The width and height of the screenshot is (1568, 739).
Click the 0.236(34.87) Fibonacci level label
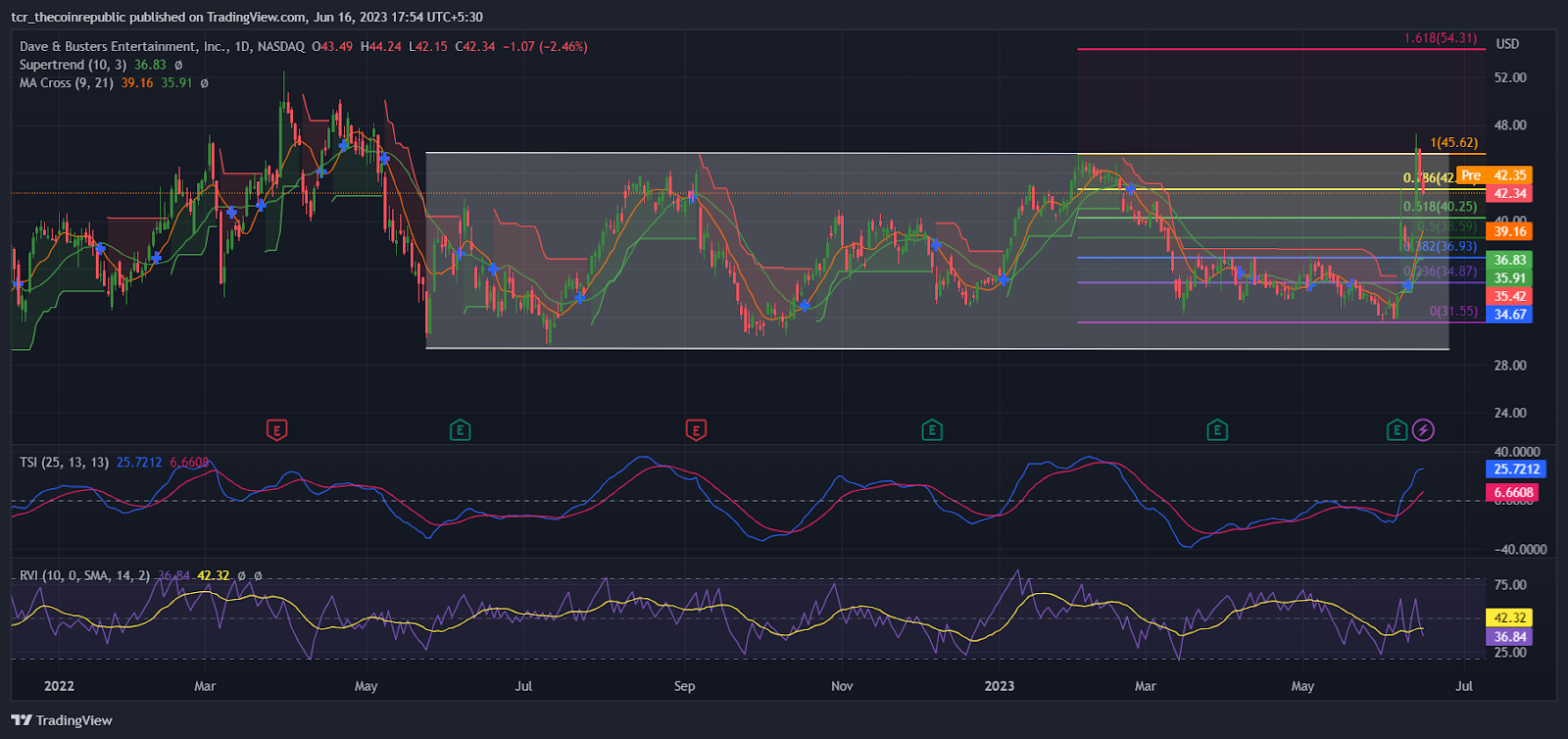(x=1440, y=271)
